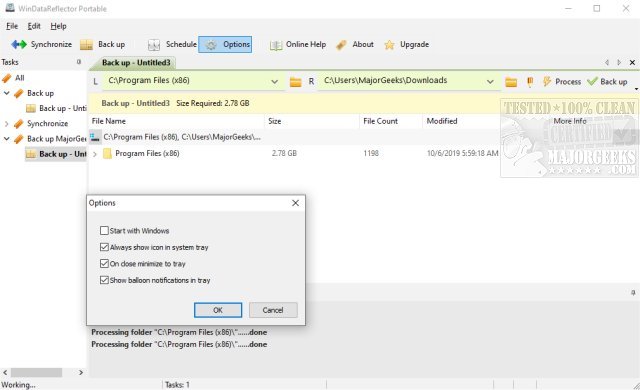Image resolution: width=640 pixels, height=390 pixels.
Task: Click Cancel in Options dialog
Action: click(273, 310)
